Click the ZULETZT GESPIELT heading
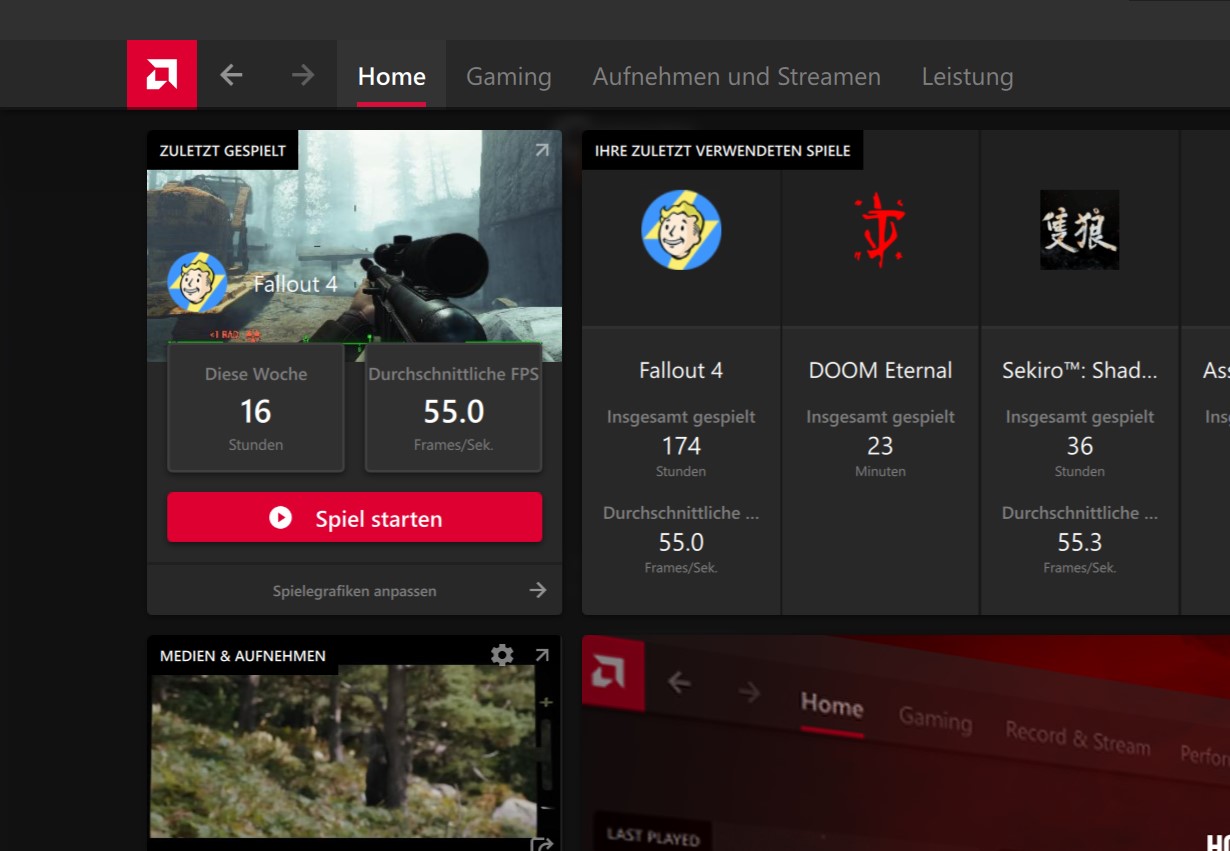 pyautogui.click(x=223, y=150)
